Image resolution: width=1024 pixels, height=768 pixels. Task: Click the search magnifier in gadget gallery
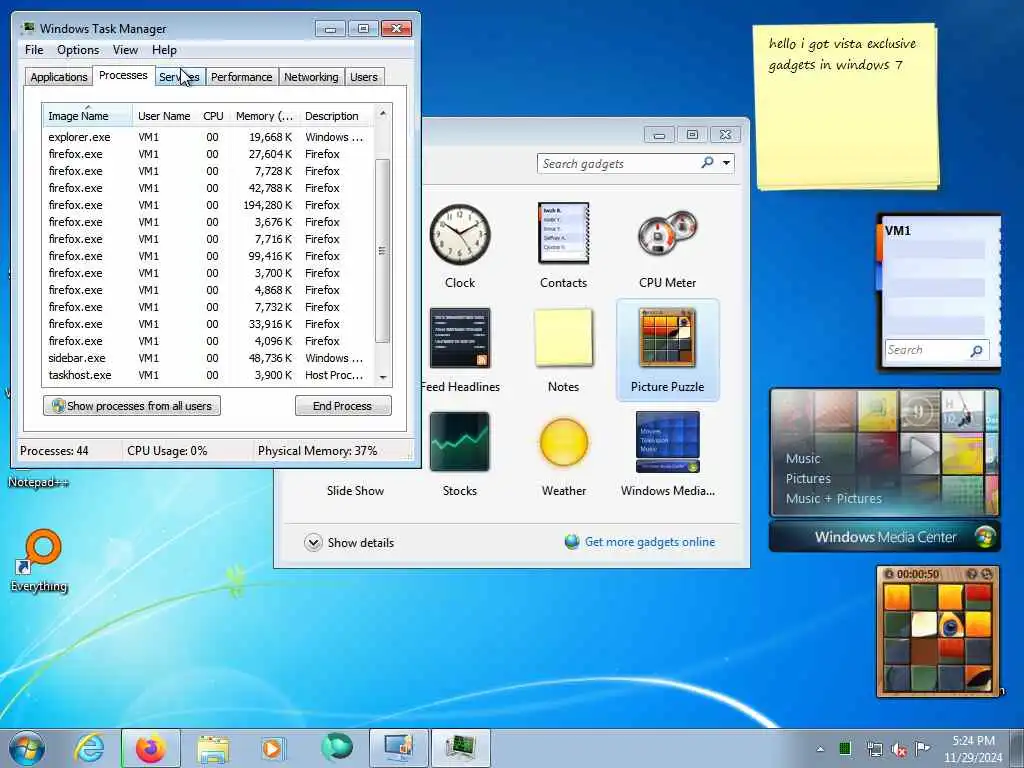[707, 163]
